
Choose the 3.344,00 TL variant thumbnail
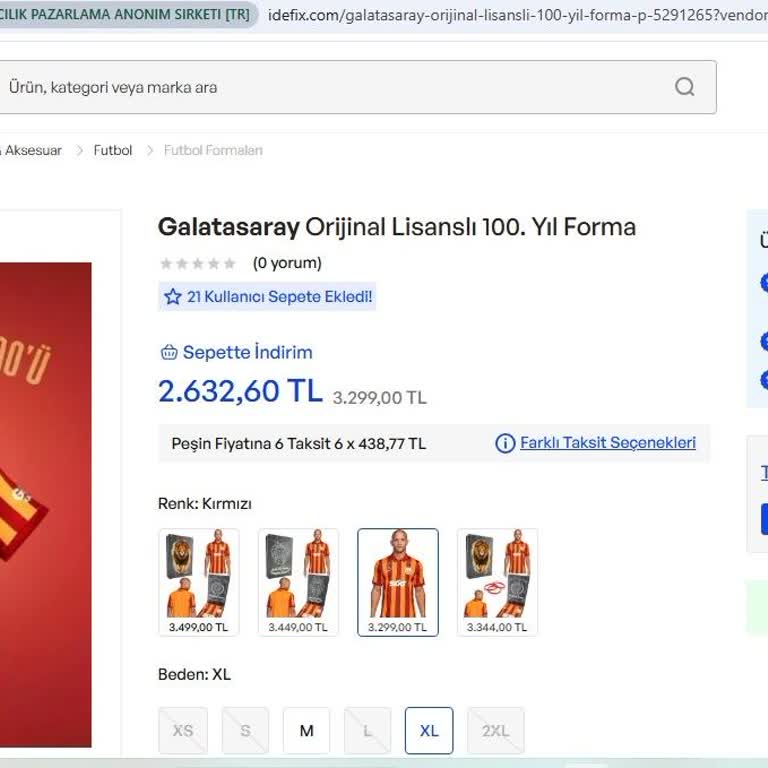[497, 582]
